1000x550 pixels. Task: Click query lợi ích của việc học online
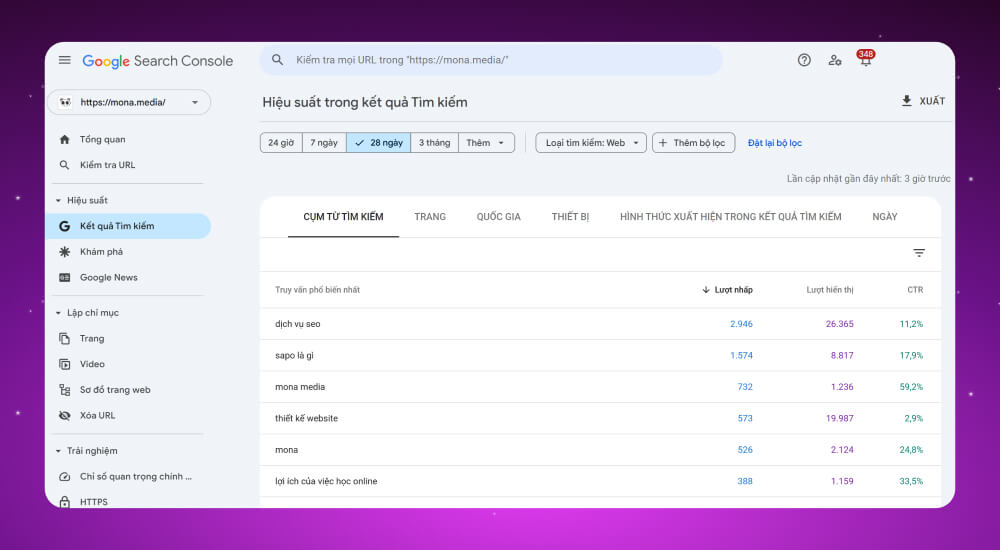327,481
